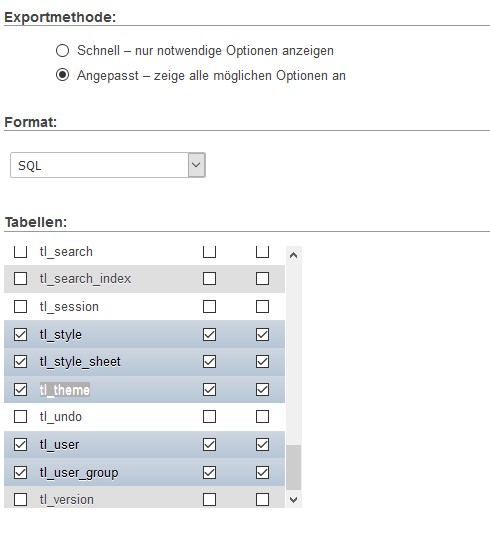Toggle last column checkbox for tl_search_index
The height and width of the screenshot is (535, 490).
(x=262, y=279)
